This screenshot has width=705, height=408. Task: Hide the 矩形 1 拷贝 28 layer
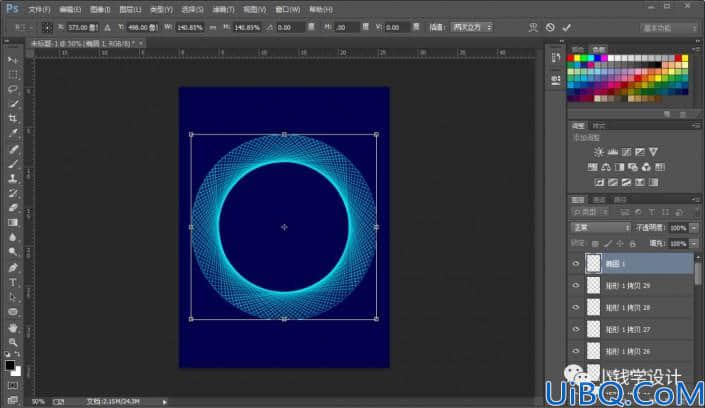(x=576, y=308)
